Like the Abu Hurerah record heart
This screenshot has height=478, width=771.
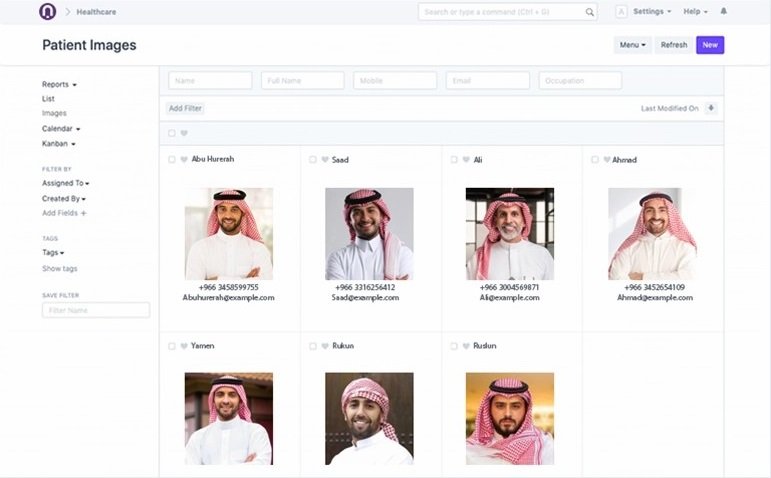click(184, 160)
